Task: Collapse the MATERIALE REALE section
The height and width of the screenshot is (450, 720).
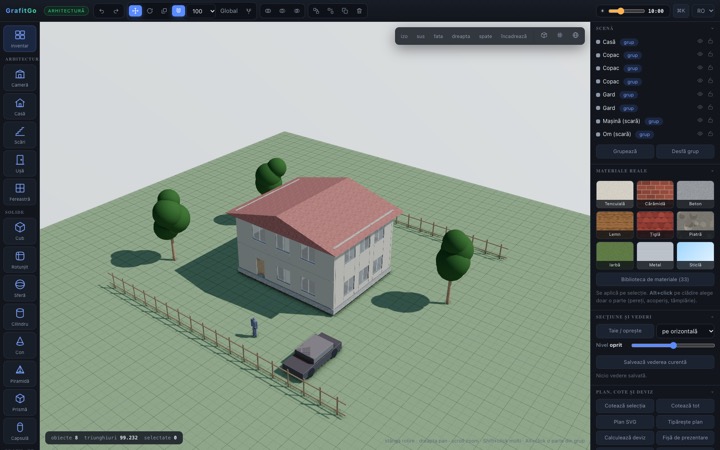Action: (712, 171)
